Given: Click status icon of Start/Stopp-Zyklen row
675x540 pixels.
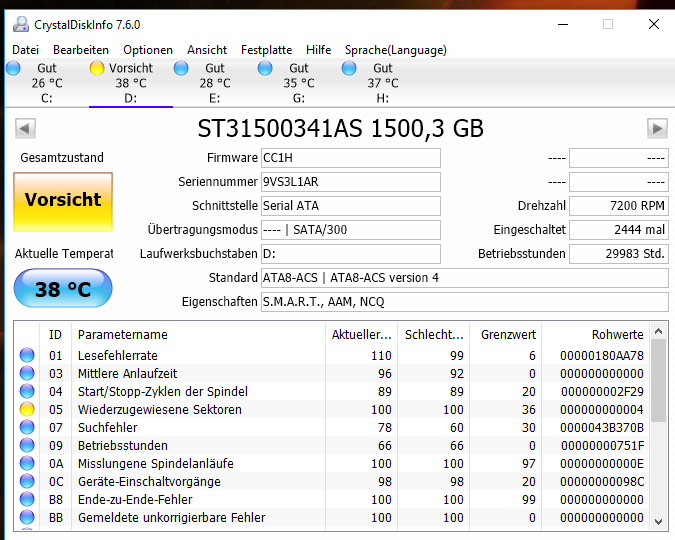Looking at the screenshot, I should (x=27, y=391).
